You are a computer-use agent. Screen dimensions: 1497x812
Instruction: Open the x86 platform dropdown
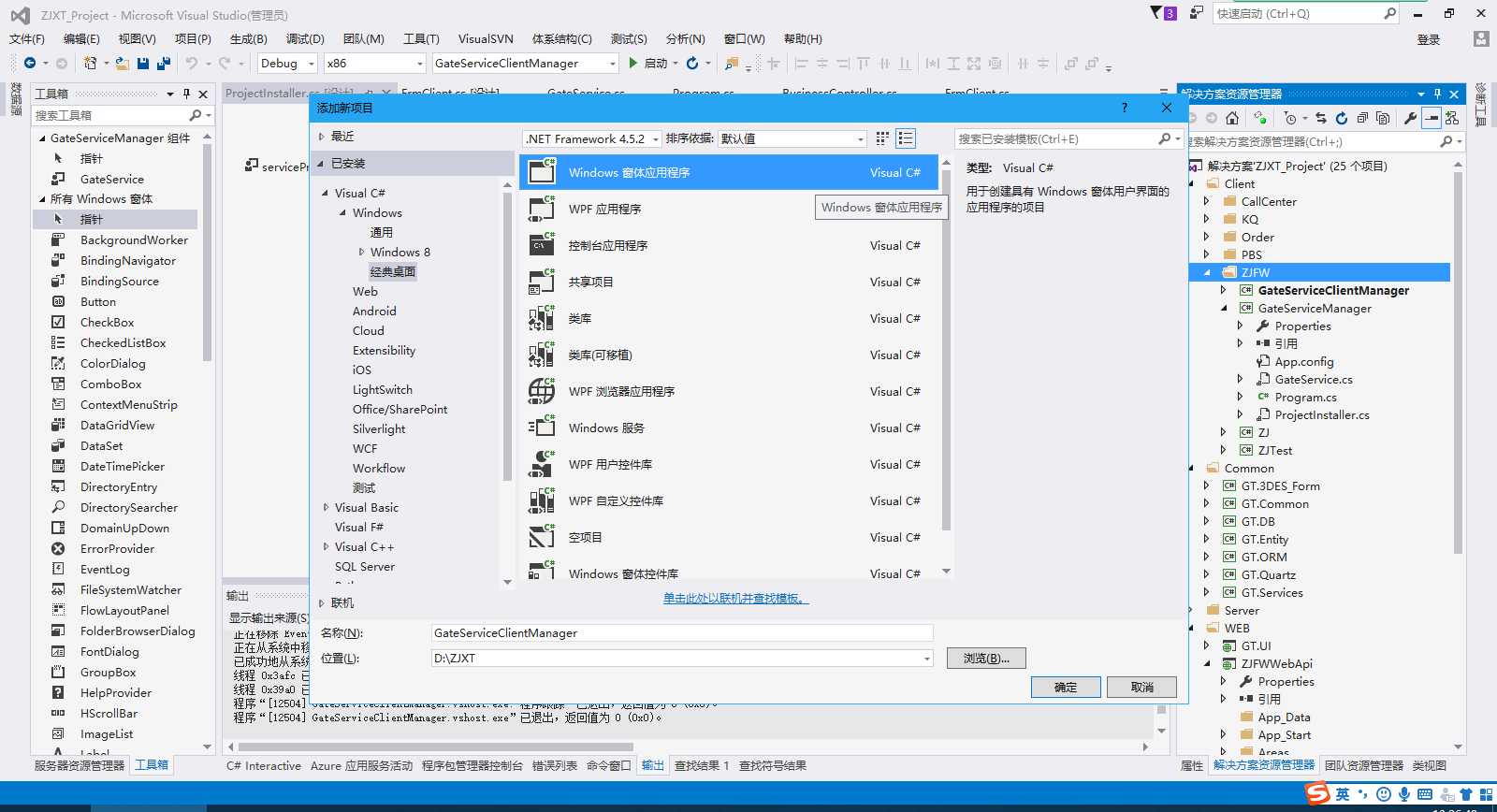pos(374,63)
